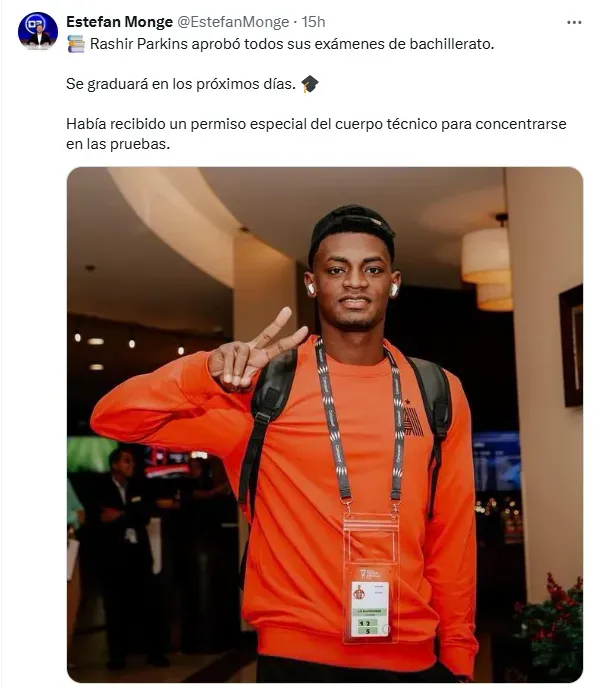Click the team crest on orange sweatshirt
The width and height of the screenshot is (598, 689).
coord(413,418)
